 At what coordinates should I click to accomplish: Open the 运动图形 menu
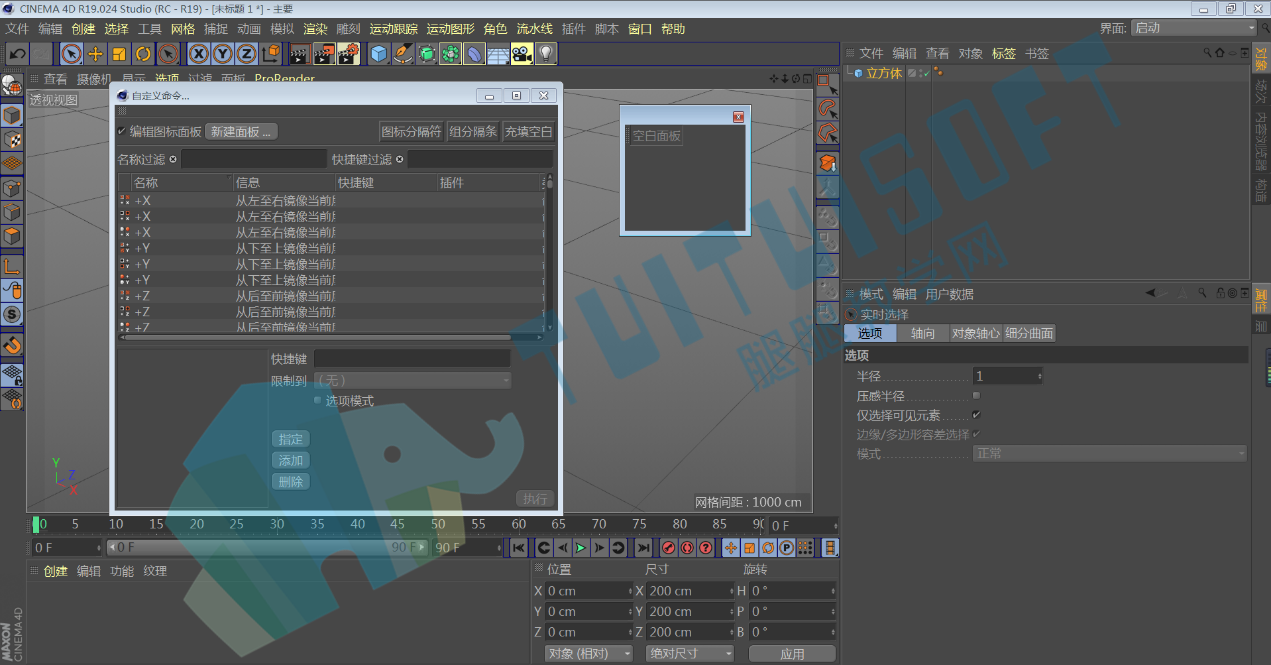(x=450, y=29)
